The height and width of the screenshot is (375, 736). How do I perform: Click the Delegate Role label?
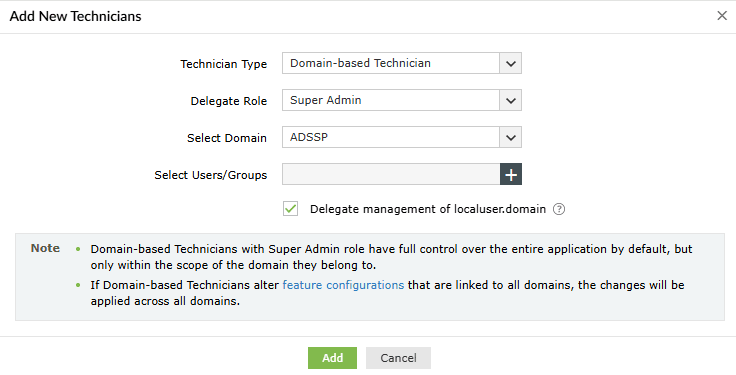[x=229, y=101]
